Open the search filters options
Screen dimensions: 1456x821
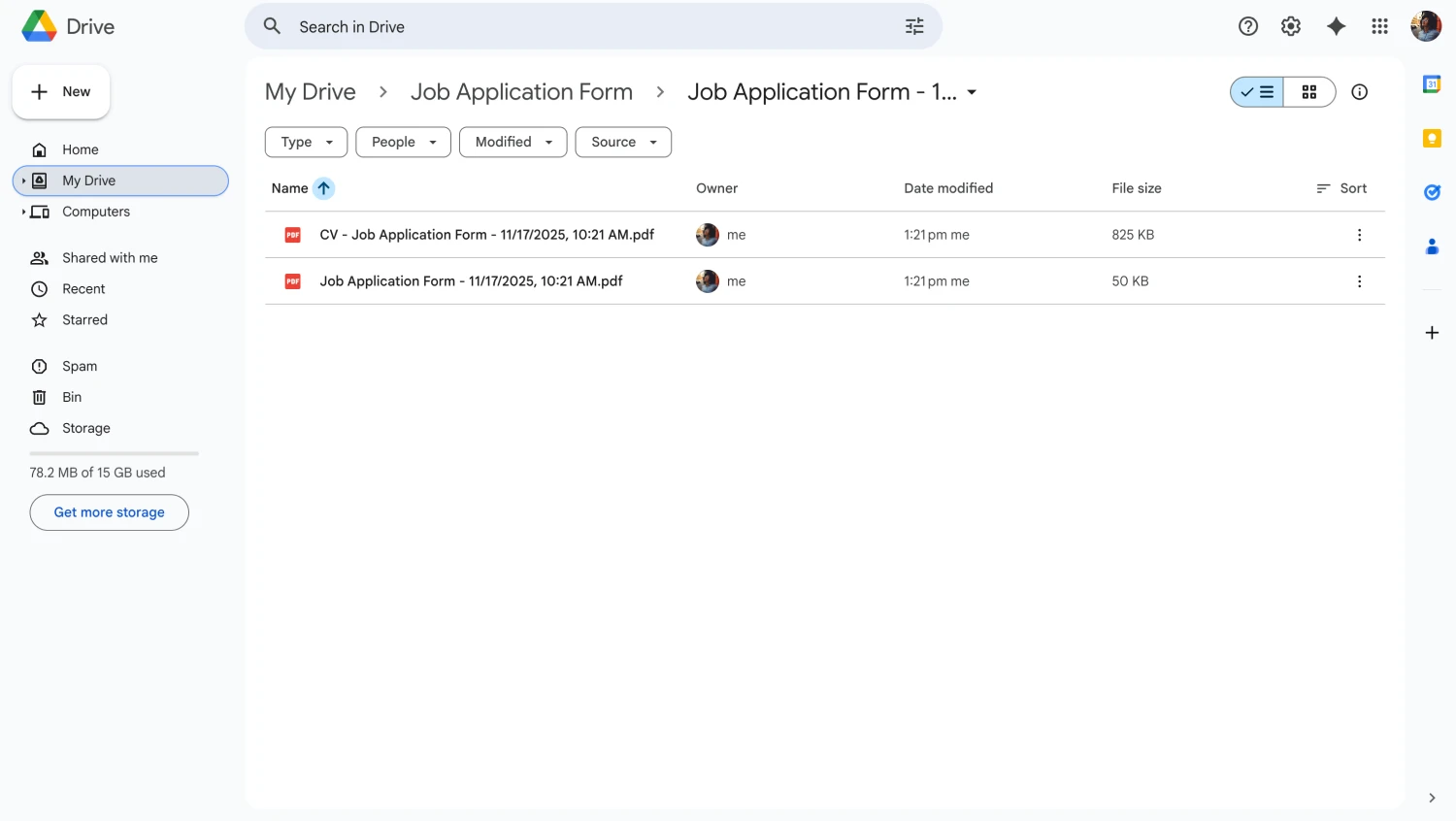(x=913, y=26)
